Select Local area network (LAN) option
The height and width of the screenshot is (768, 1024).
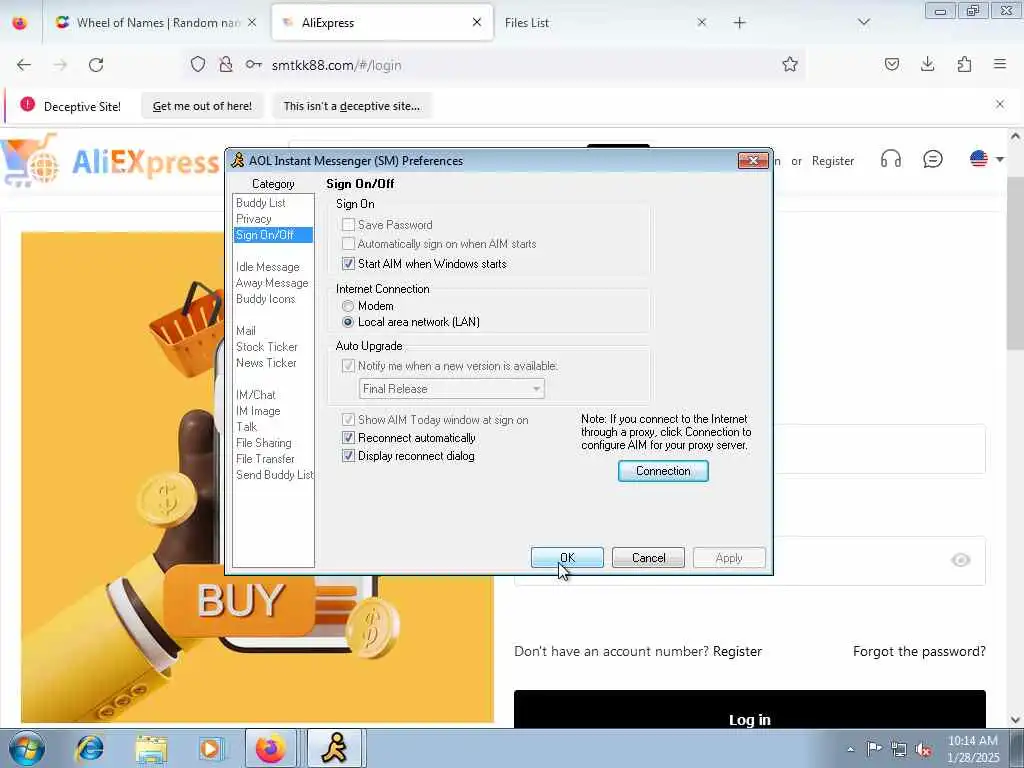pos(348,322)
